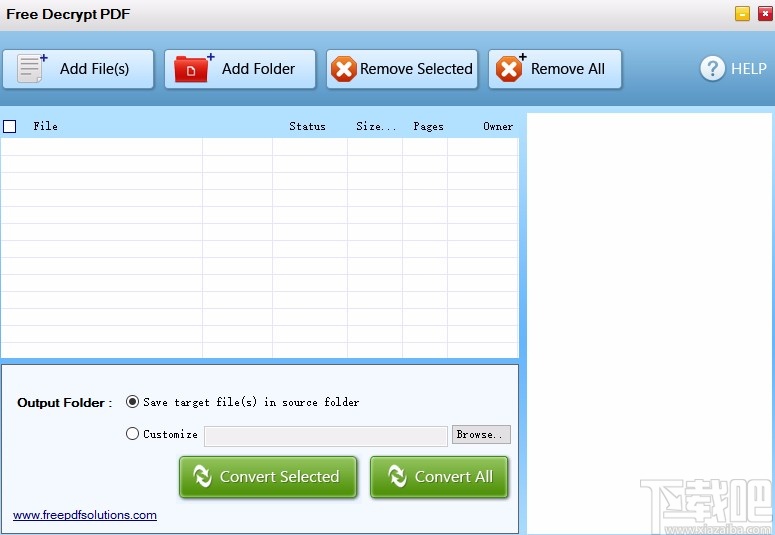Sort by the Status column header
This screenshot has width=775, height=535.
(x=307, y=126)
